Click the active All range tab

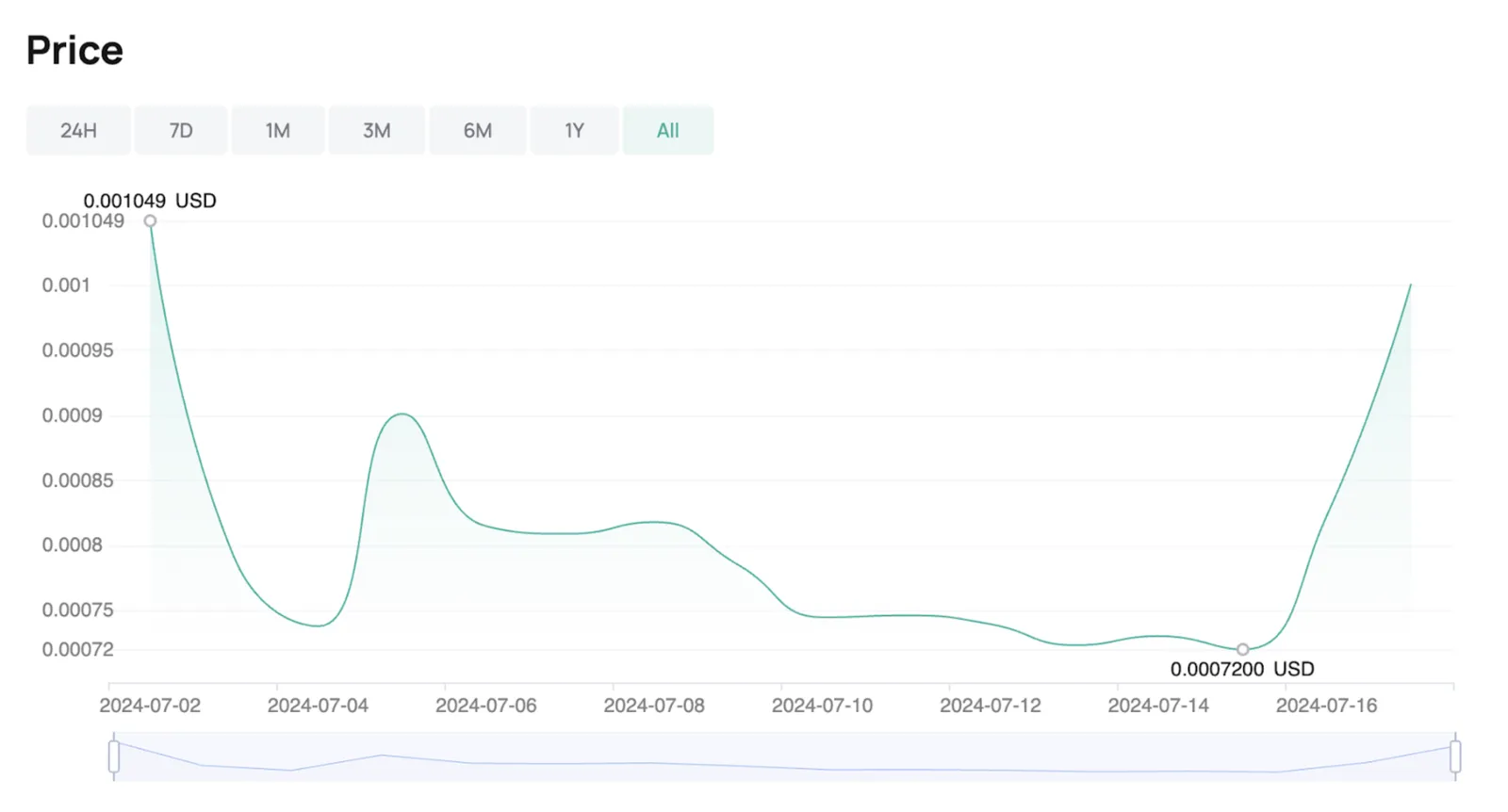point(667,130)
